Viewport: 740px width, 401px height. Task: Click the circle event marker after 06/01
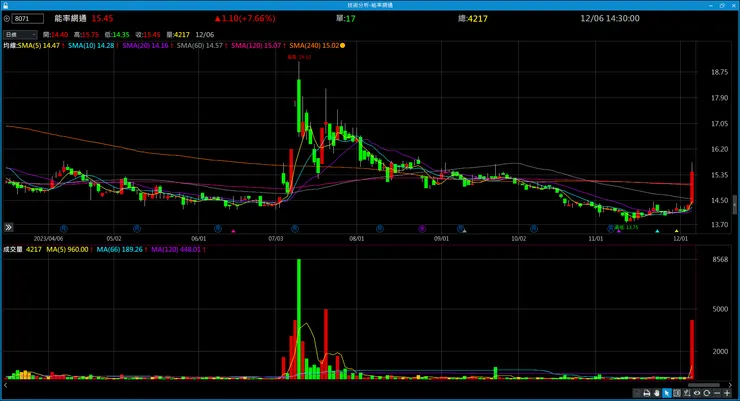click(x=218, y=229)
